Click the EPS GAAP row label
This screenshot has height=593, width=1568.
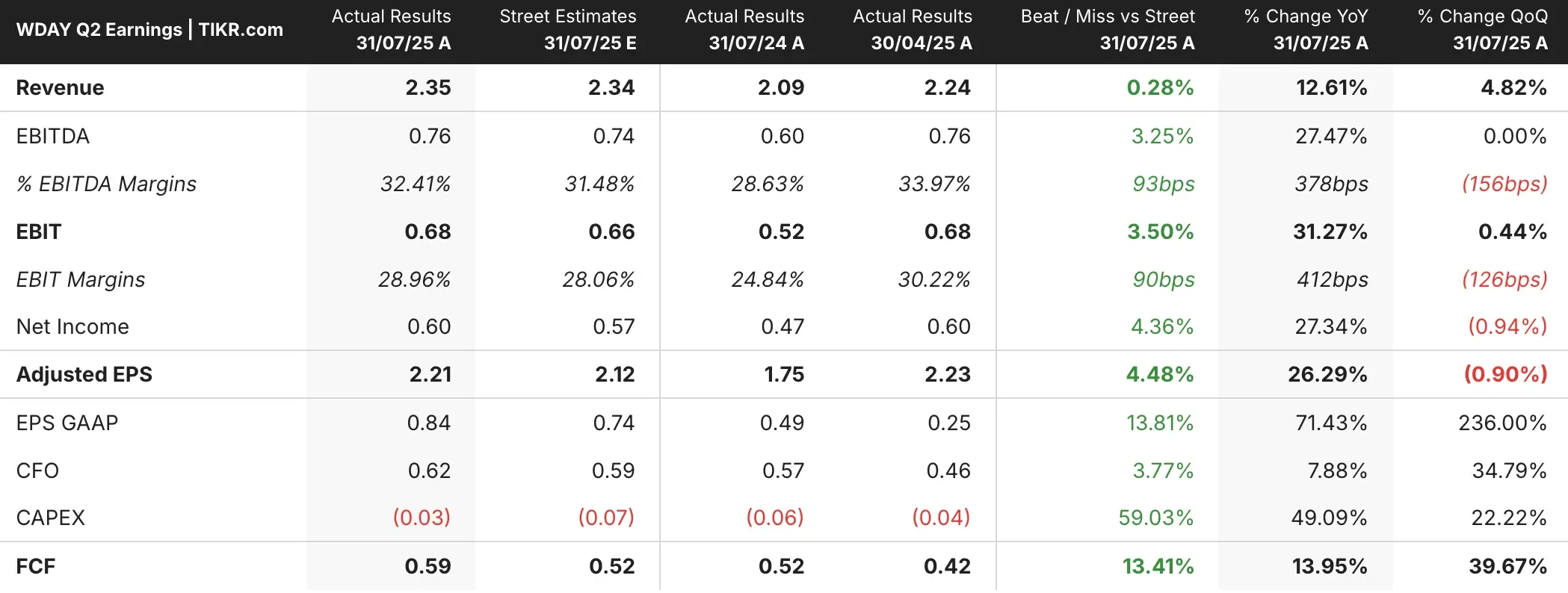click(67, 423)
